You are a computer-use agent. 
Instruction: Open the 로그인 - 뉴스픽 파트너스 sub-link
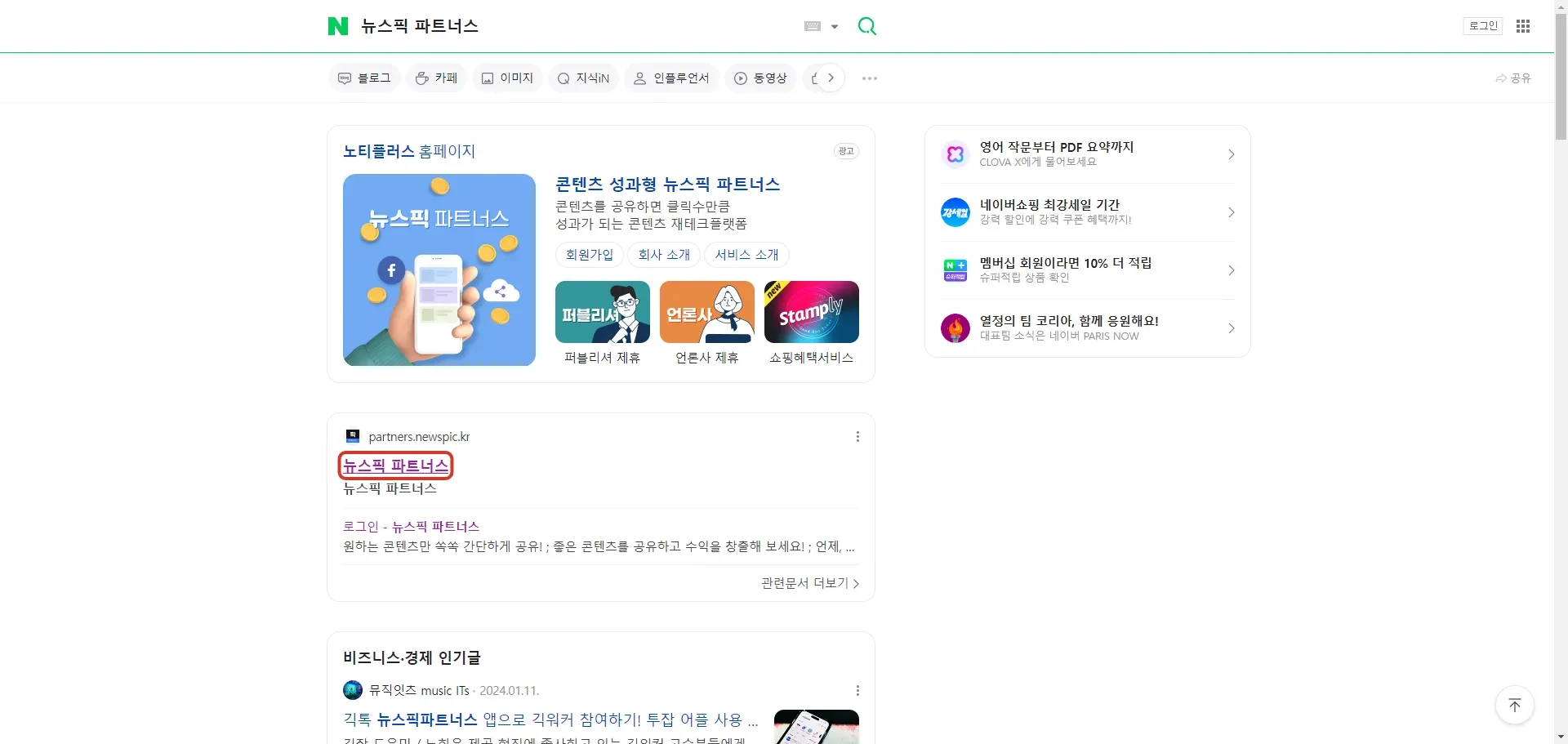point(411,527)
